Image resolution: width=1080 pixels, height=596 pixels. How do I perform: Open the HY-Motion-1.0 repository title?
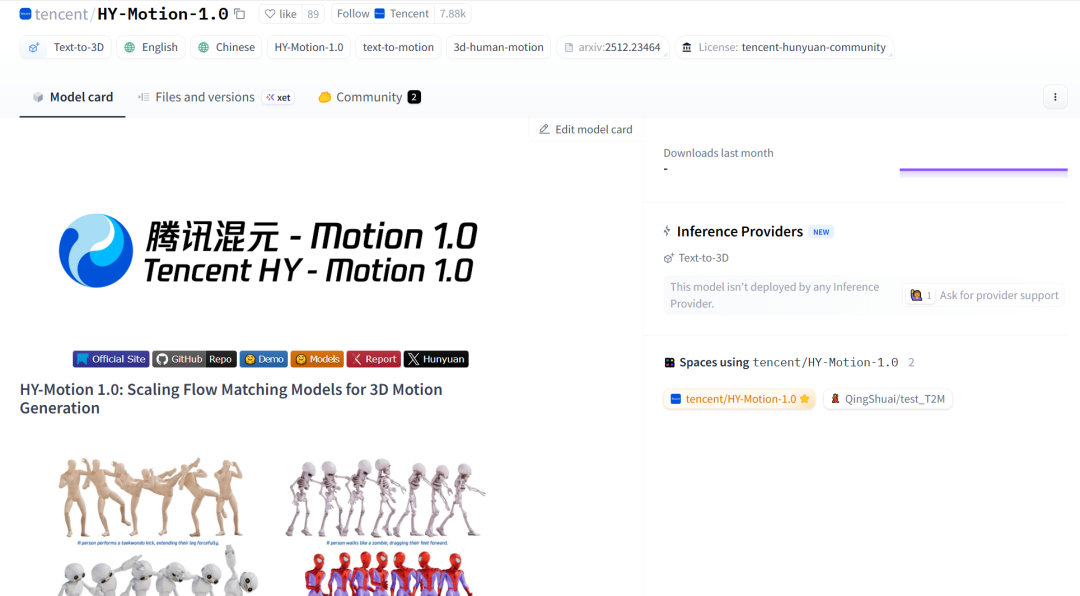(163, 14)
